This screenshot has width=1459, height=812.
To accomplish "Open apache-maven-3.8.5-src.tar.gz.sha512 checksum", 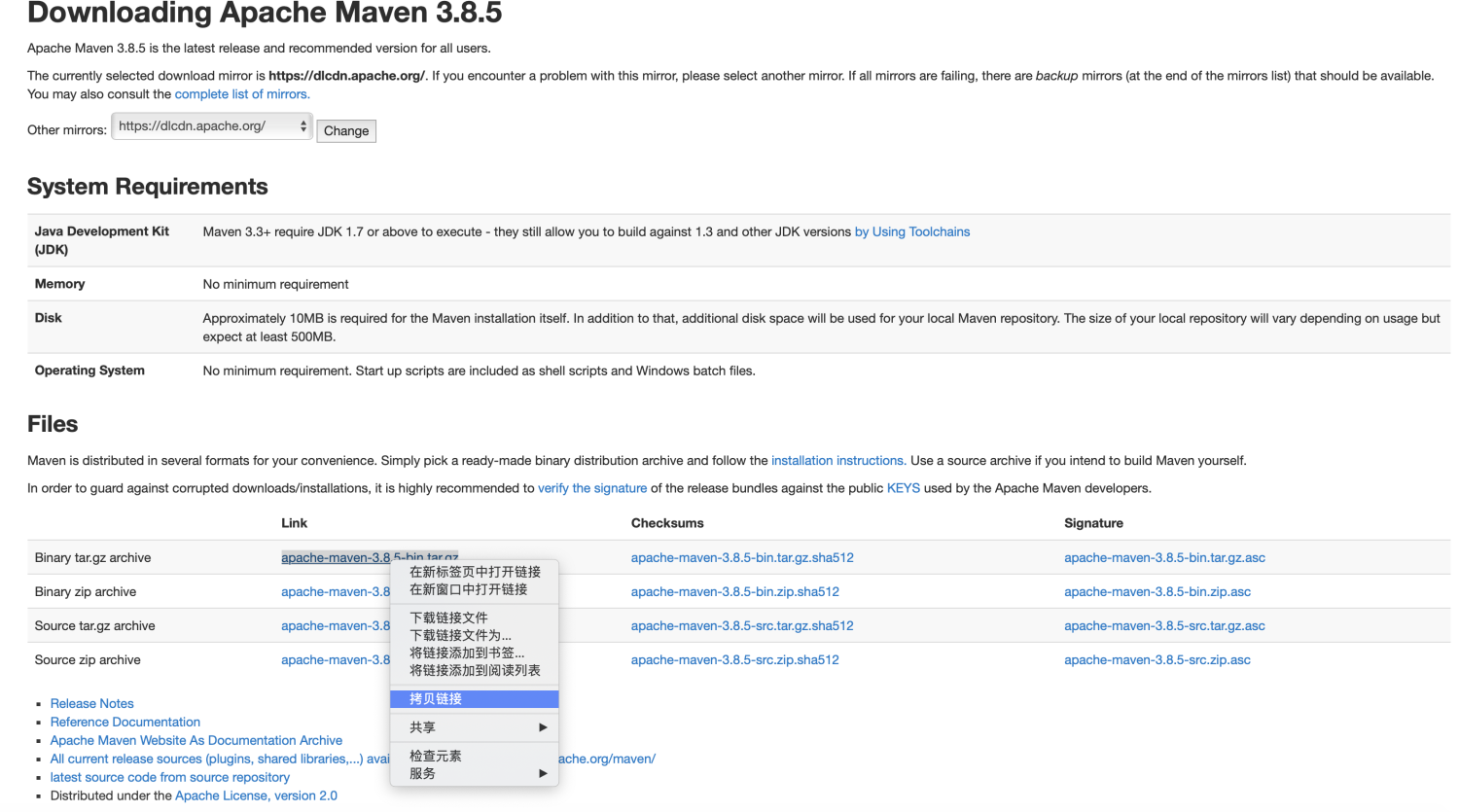I will point(742,625).
